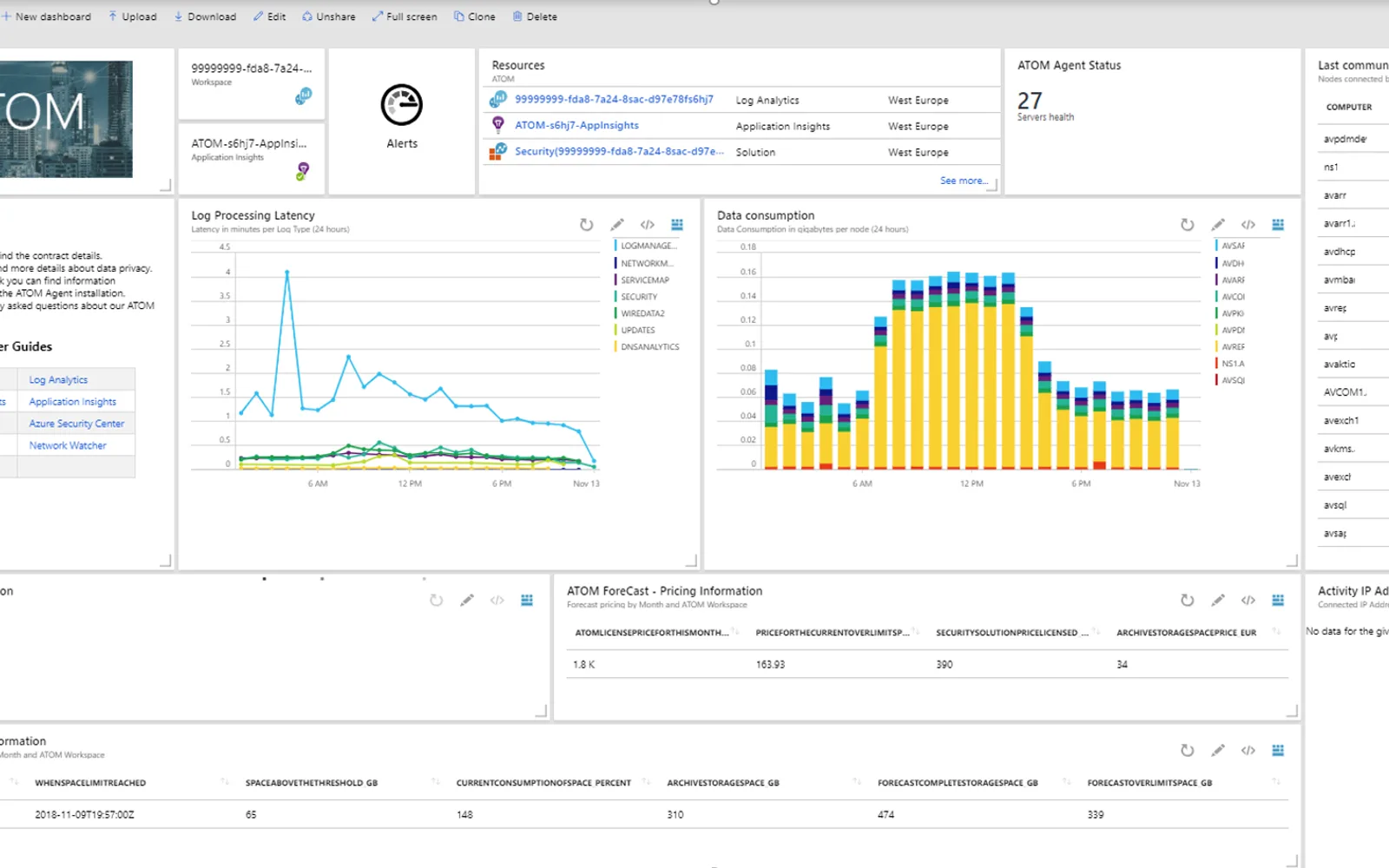Open the Application Insights guide link

(73, 402)
